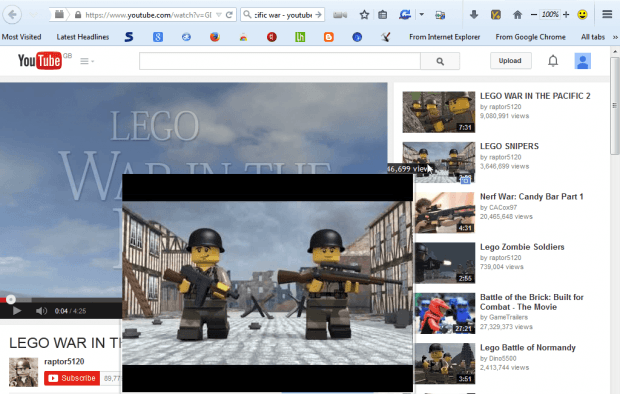Open the Nerf War: Candy Bar Part 1 title
The image size is (620, 394).
tap(531, 197)
